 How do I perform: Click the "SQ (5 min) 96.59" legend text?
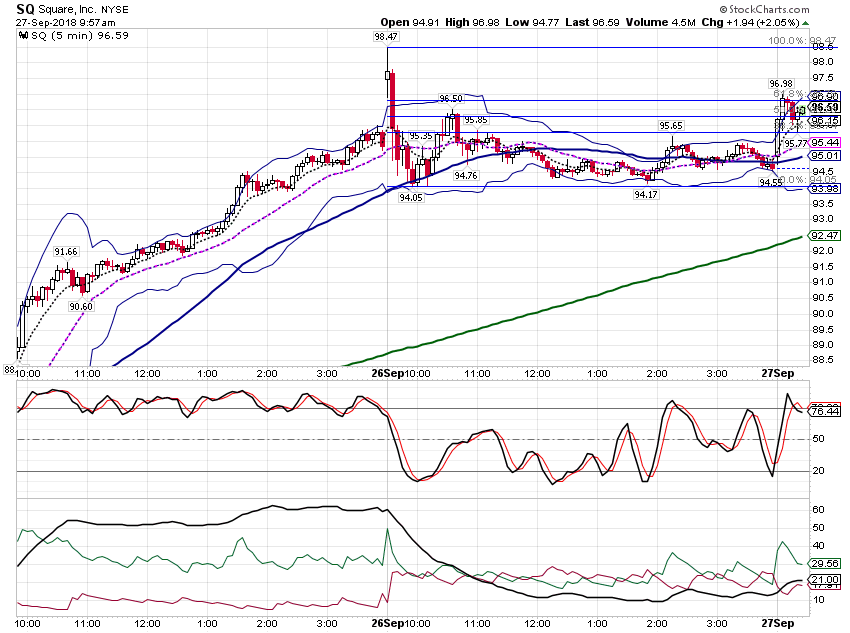[80, 36]
